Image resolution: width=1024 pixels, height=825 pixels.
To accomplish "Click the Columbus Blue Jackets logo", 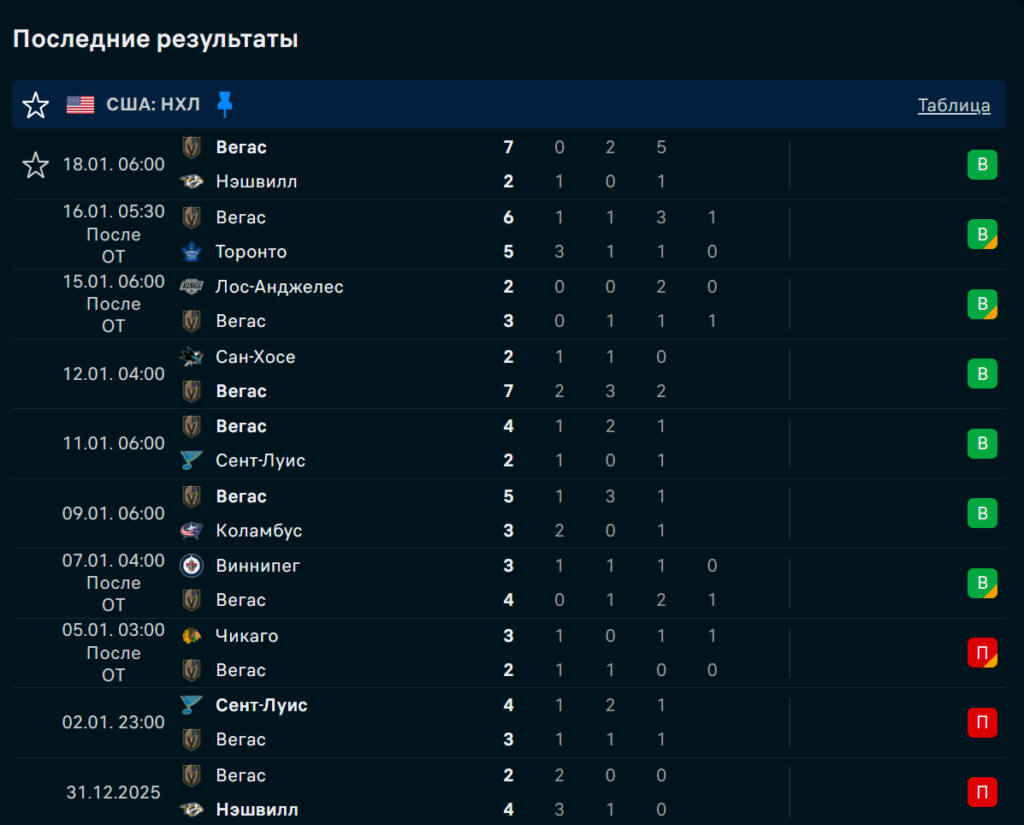I will [x=191, y=531].
